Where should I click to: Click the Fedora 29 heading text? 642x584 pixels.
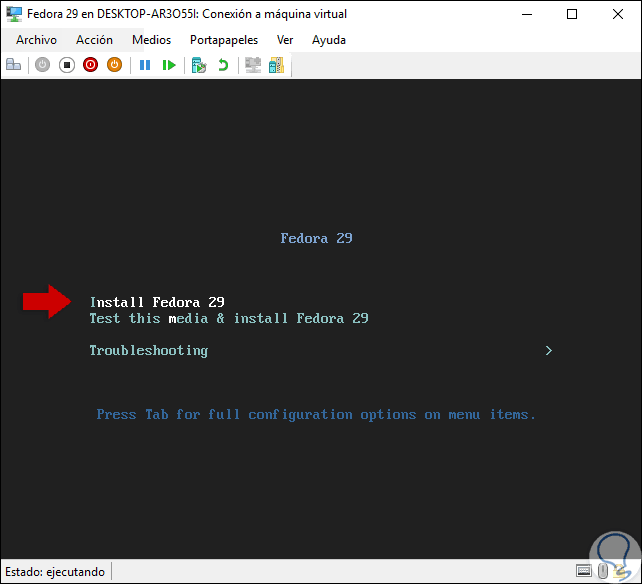pos(316,238)
